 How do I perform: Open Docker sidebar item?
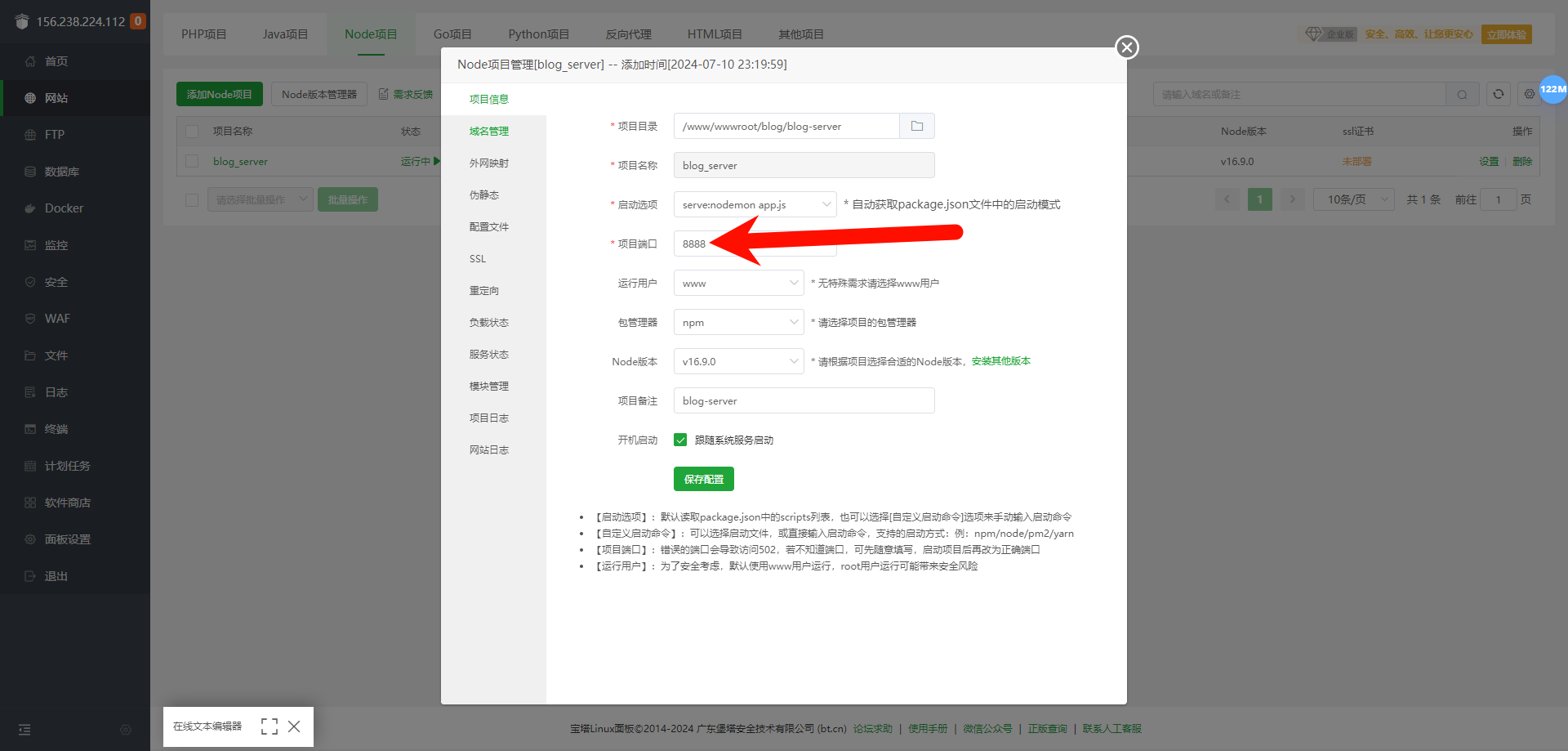click(x=64, y=208)
